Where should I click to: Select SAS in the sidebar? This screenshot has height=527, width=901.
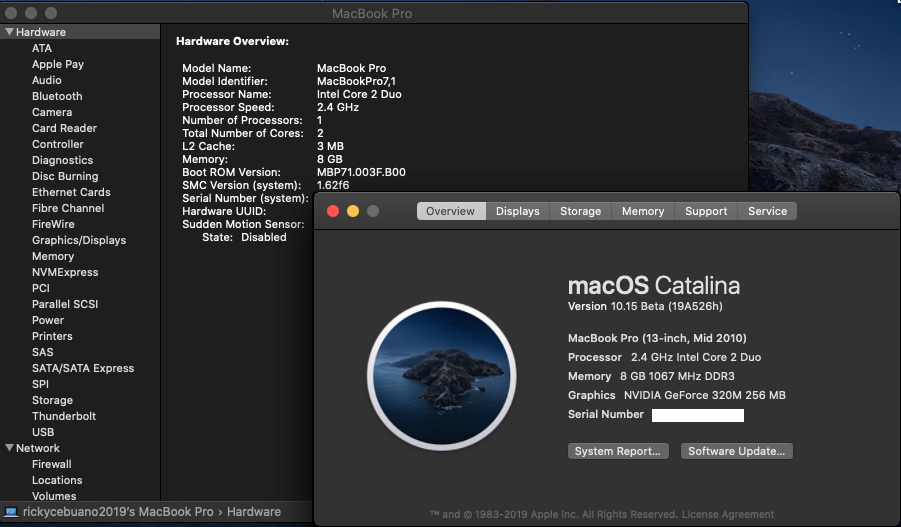(x=43, y=352)
